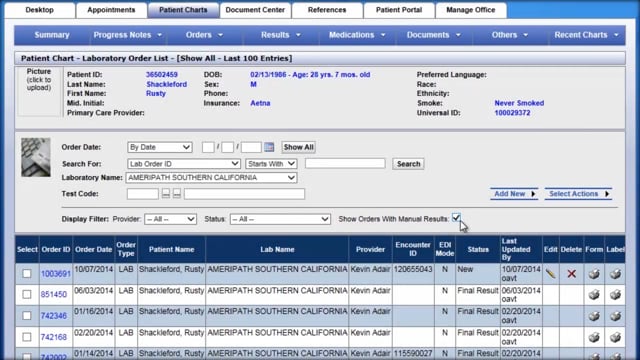Open order ID 851450 link

(x=54, y=294)
